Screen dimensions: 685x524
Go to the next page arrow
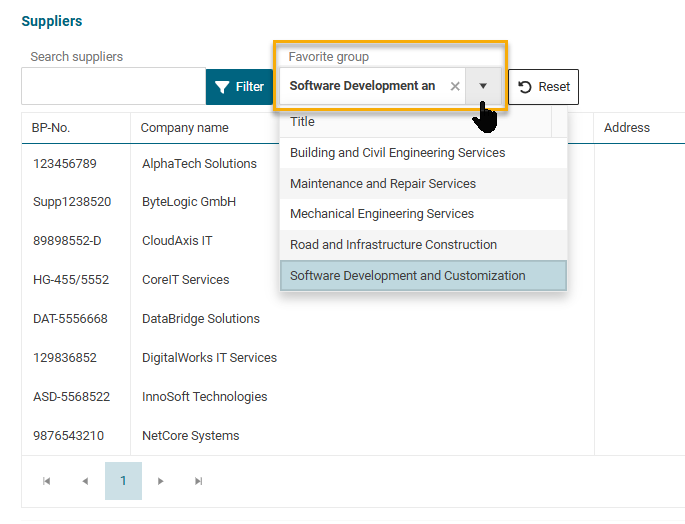[161, 481]
